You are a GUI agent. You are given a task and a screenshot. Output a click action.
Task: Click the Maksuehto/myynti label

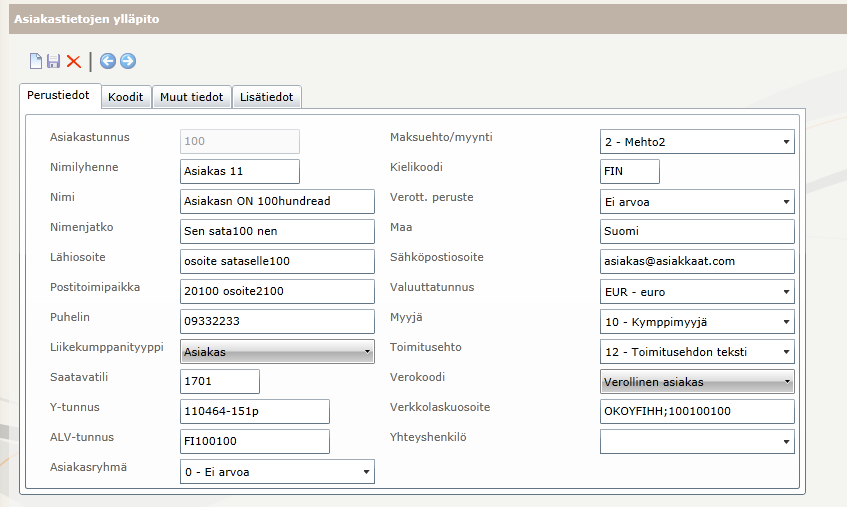point(441,137)
